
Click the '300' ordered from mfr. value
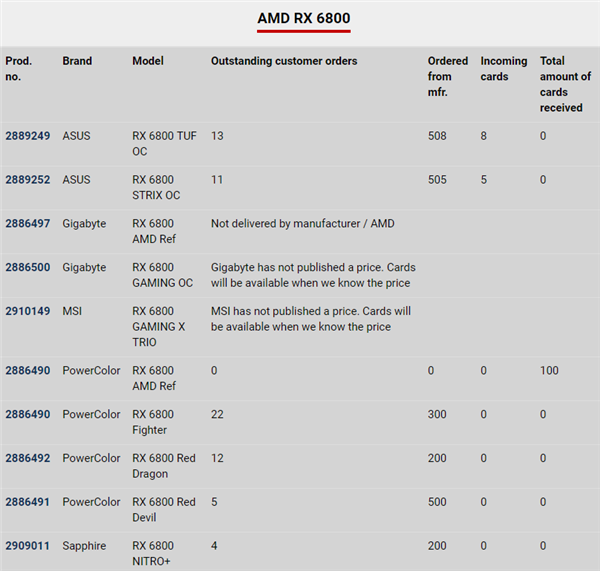437,414
